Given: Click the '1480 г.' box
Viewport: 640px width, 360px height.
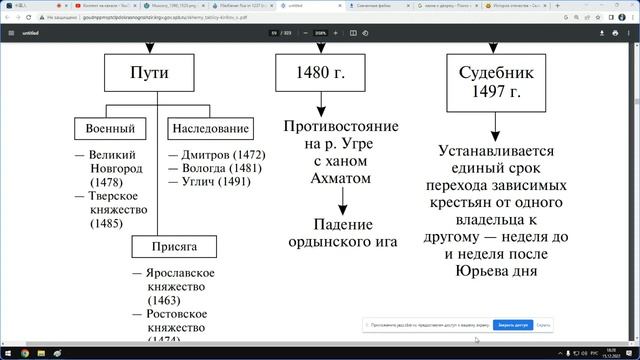Looking at the screenshot, I should click(320, 73).
